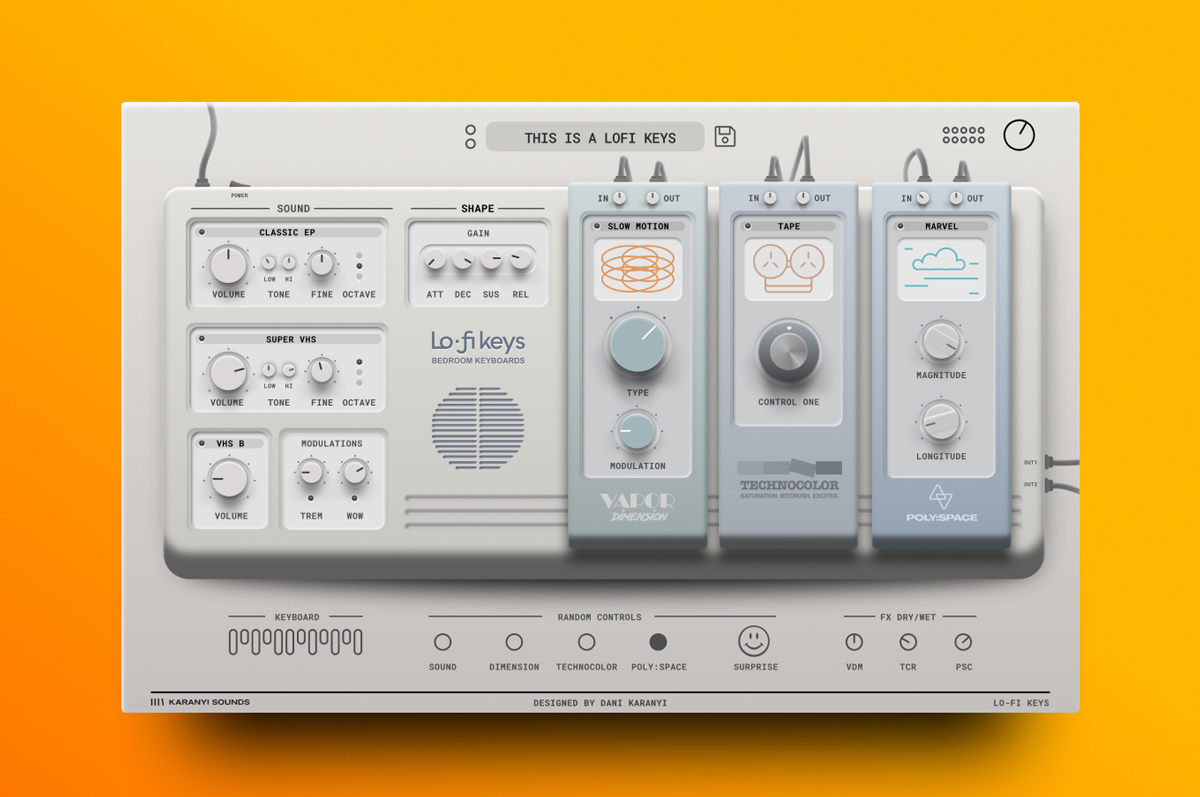Open the THIS IS A LOFI KEYS preset menu
Screen dimensions: 1200x797
point(595,137)
